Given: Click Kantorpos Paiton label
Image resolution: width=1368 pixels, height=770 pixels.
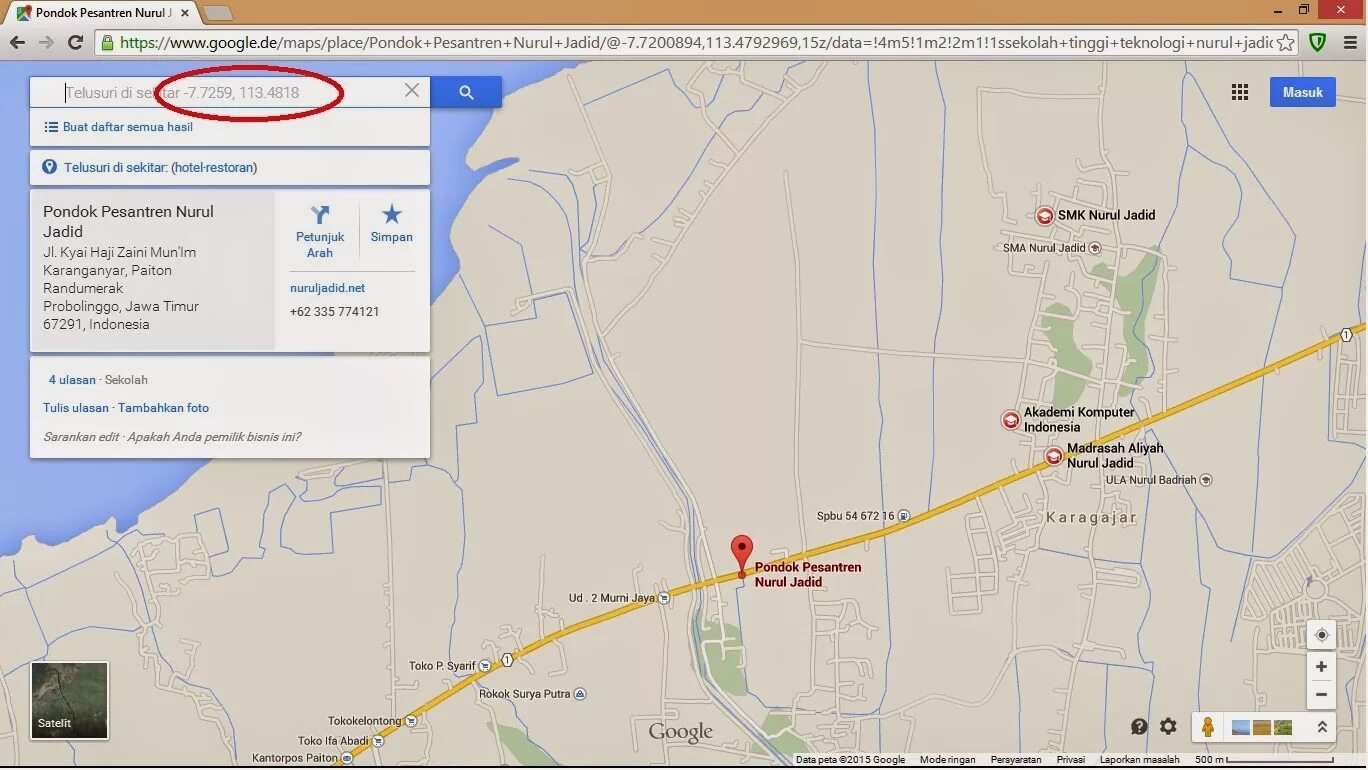Looking at the screenshot, I should [x=295, y=758].
